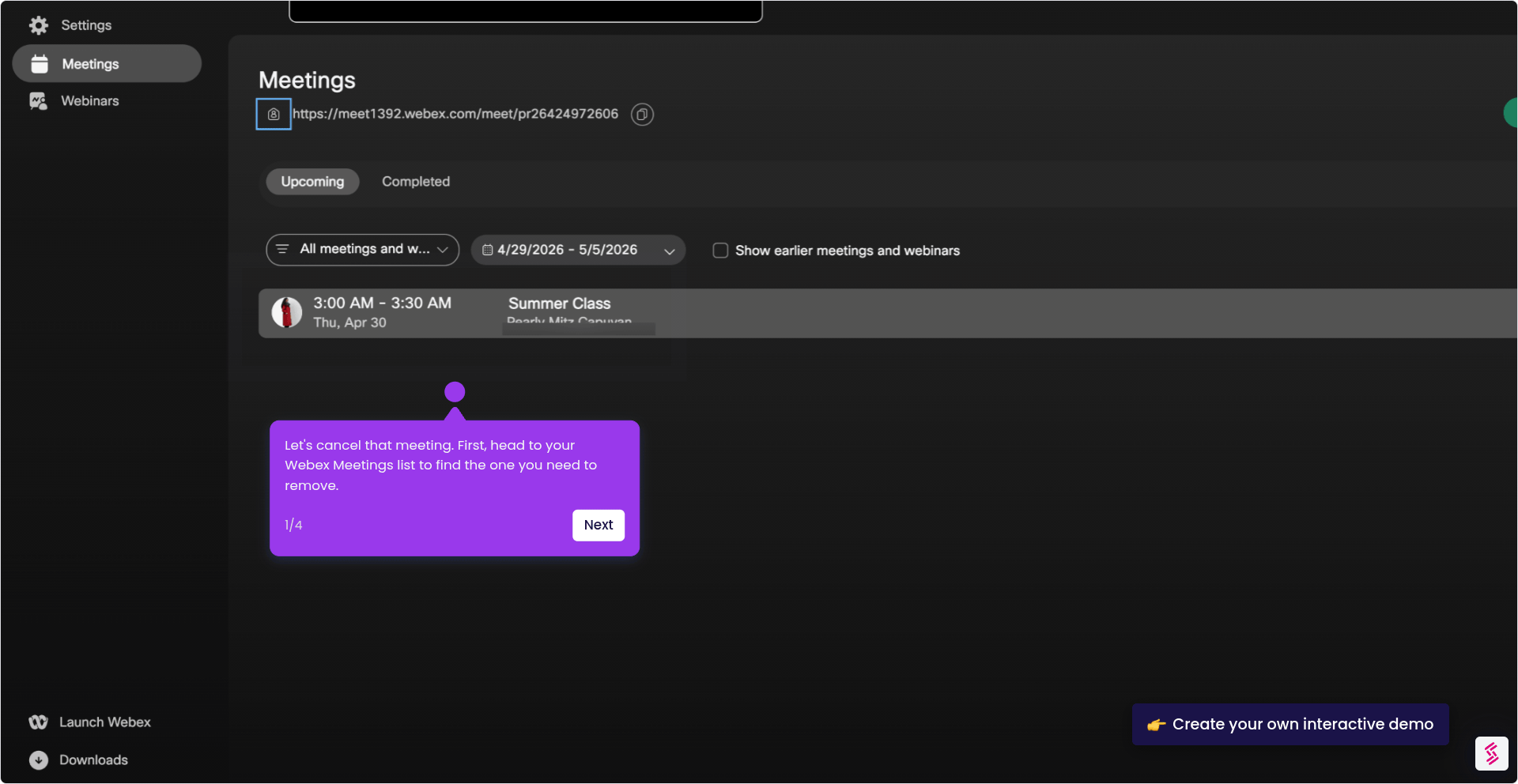Click the personal room icon beside meeting link
Image resolution: width=1518 pixels, height=784 pixels.
point(274,114)
